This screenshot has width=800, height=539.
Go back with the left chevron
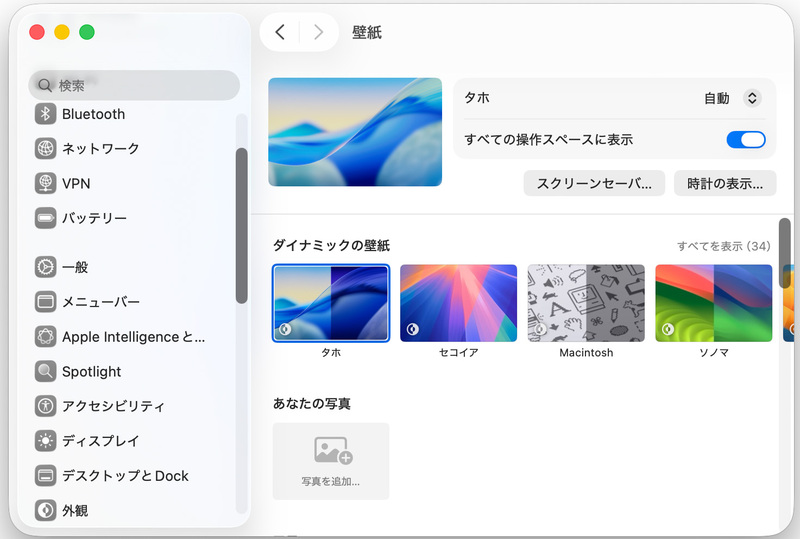(280, 32)
